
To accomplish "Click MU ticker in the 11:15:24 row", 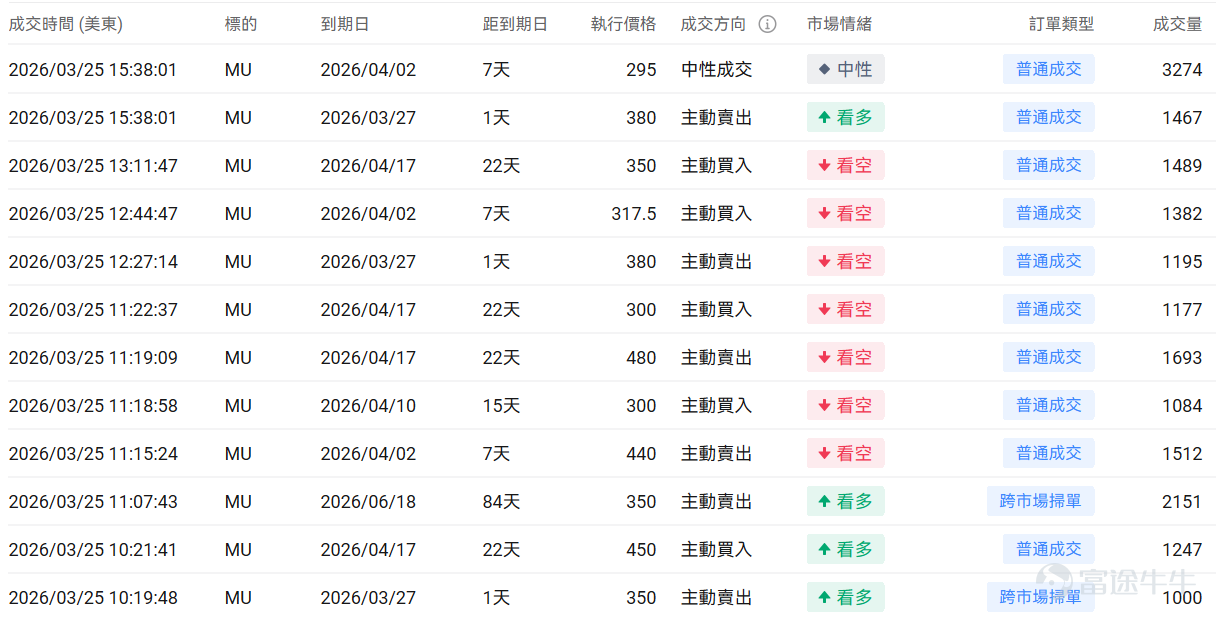I will tap(238, 454).
